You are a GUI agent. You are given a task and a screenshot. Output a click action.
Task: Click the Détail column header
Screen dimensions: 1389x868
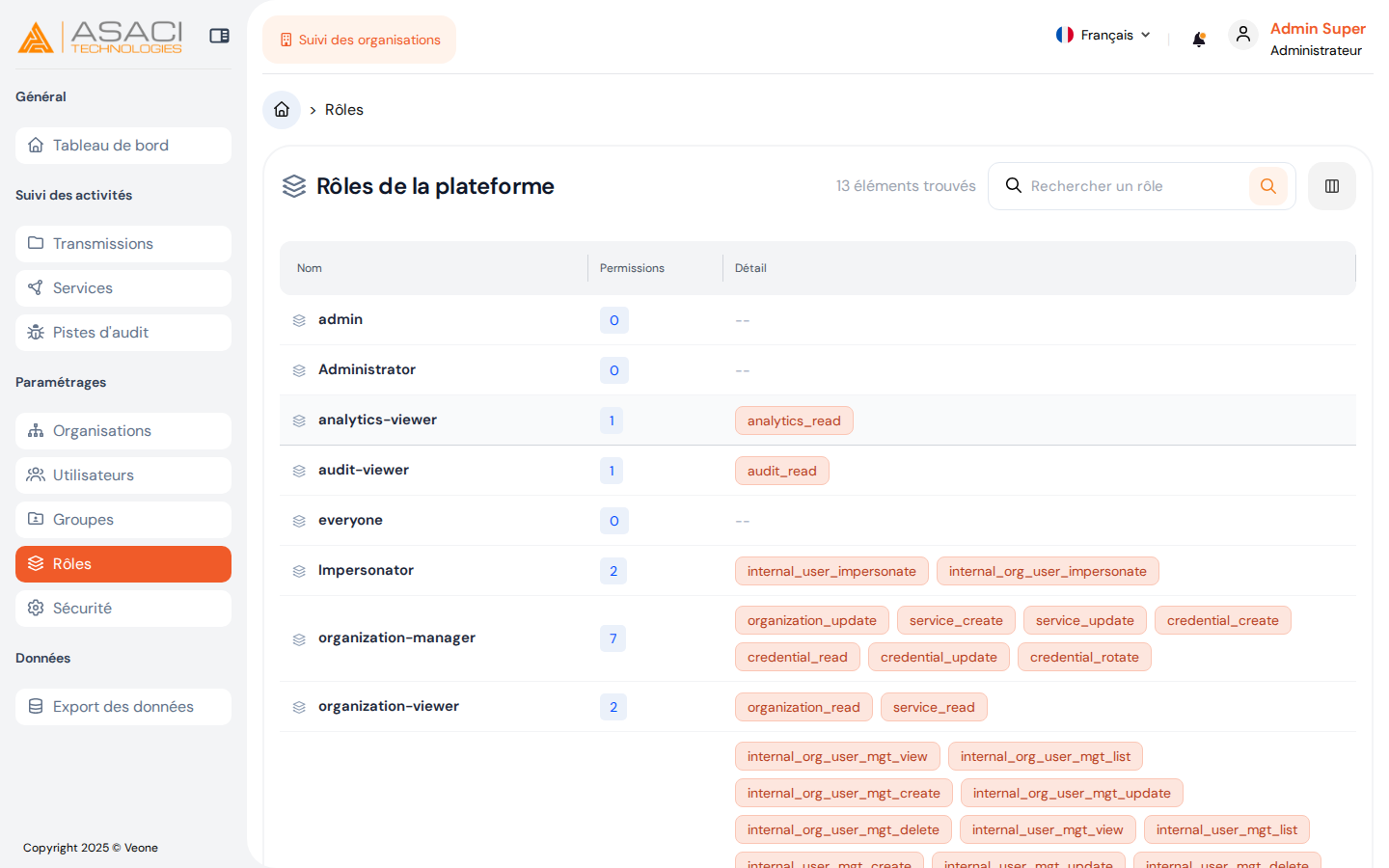point(750,268)
